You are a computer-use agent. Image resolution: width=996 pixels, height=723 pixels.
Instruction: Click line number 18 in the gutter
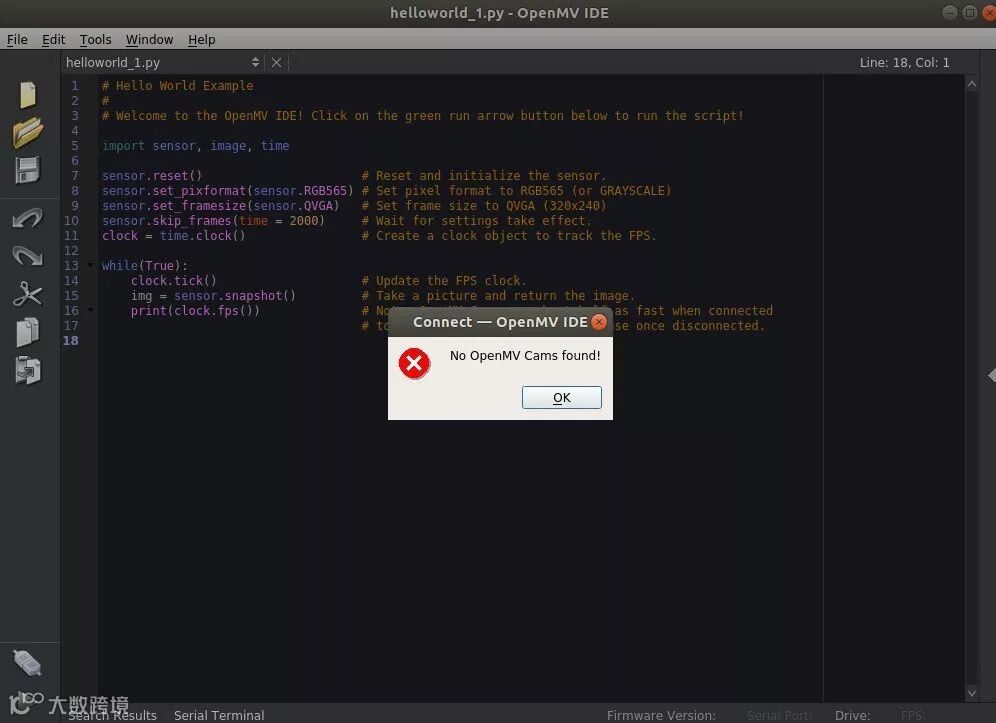(x=71, y=341)
